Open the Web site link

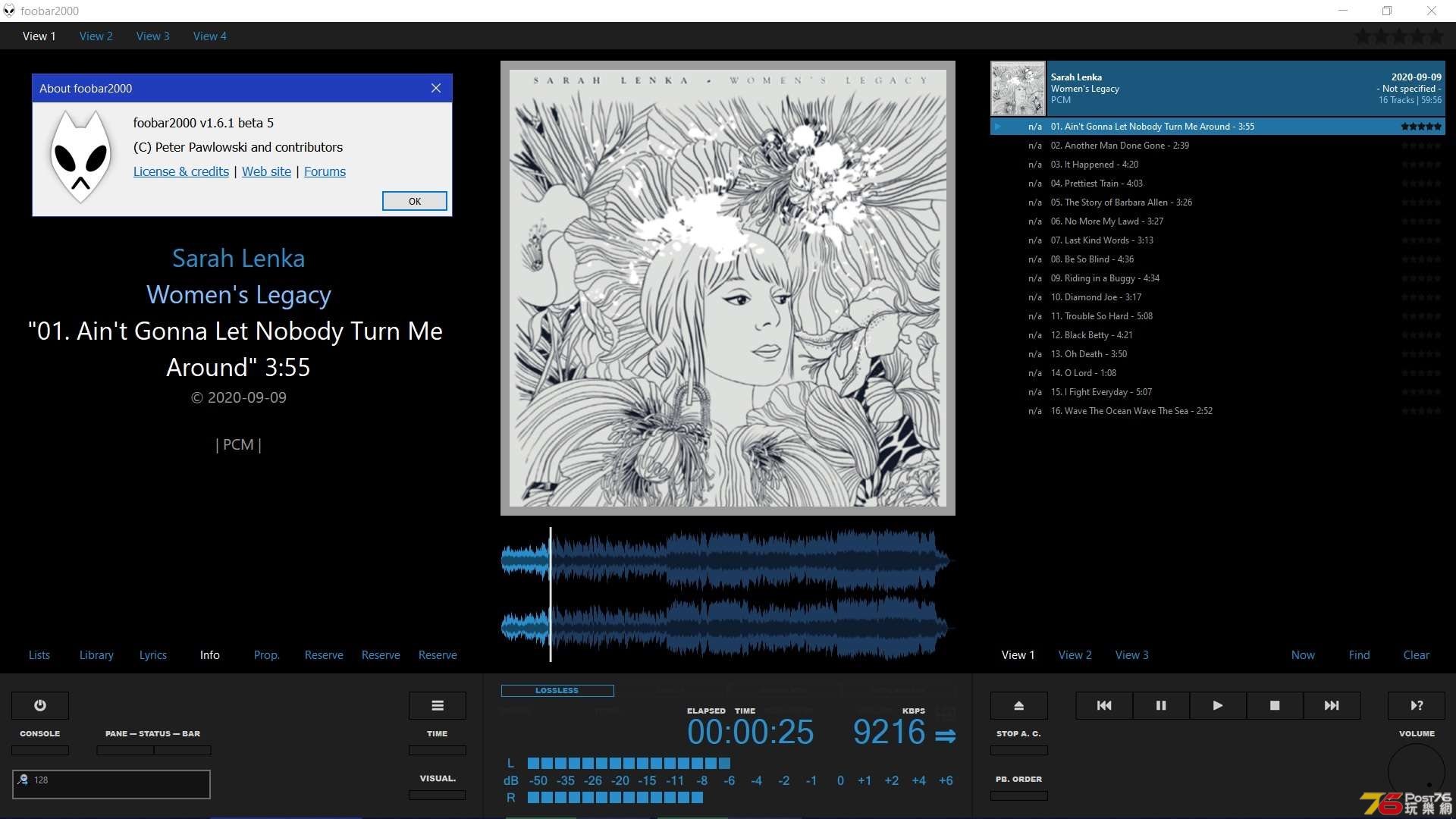pos(266,171)
